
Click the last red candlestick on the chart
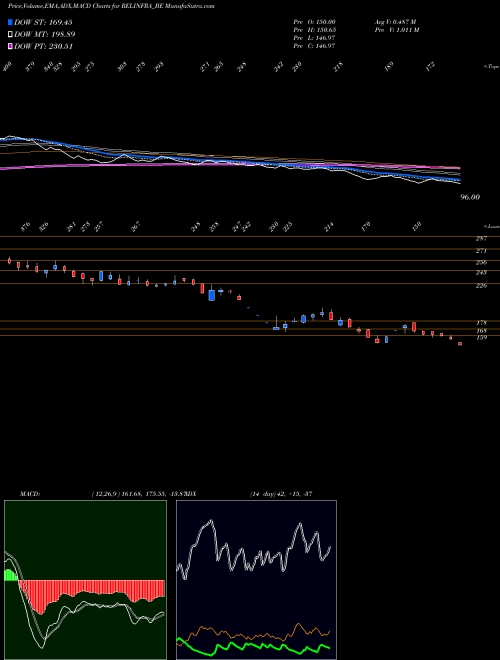[x=460, y=344]
